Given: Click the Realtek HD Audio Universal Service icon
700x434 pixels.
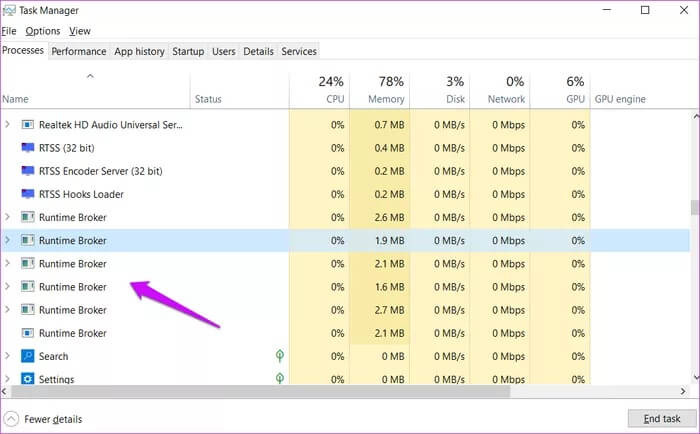Looking at the screenshot, I should tap(28, 125).
